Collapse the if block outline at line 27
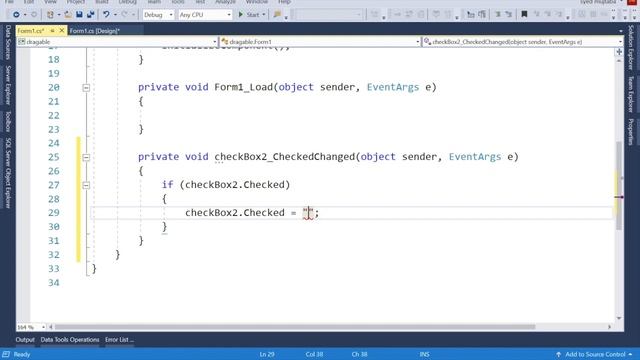 [x=86, y=185]
